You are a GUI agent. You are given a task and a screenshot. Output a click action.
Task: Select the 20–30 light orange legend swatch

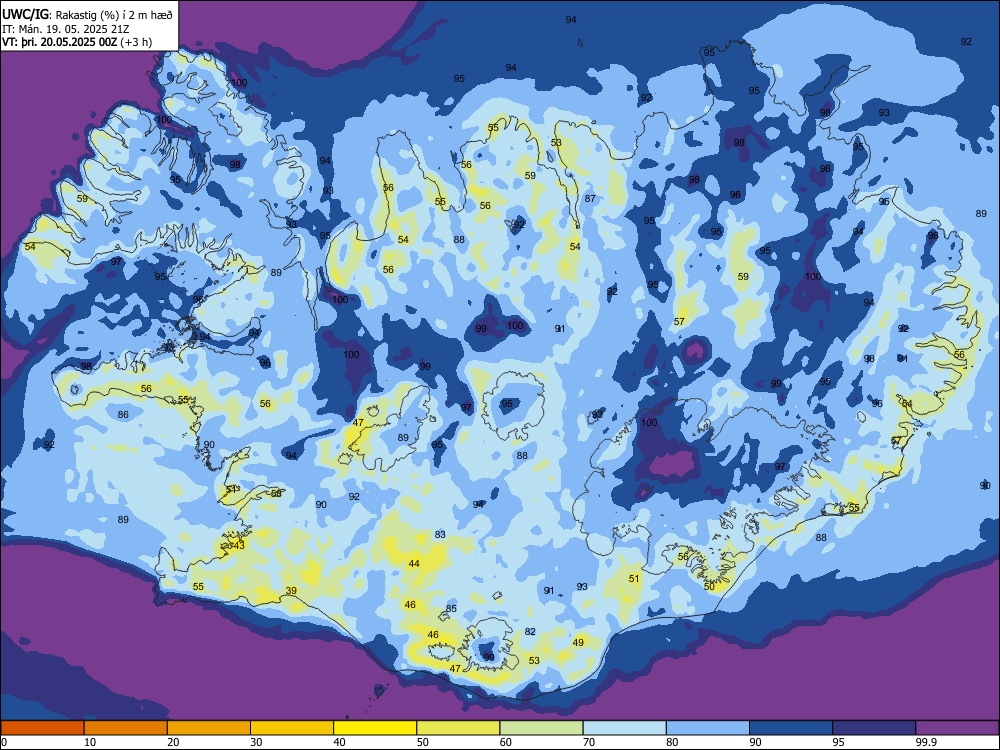[x=209, y=728]
